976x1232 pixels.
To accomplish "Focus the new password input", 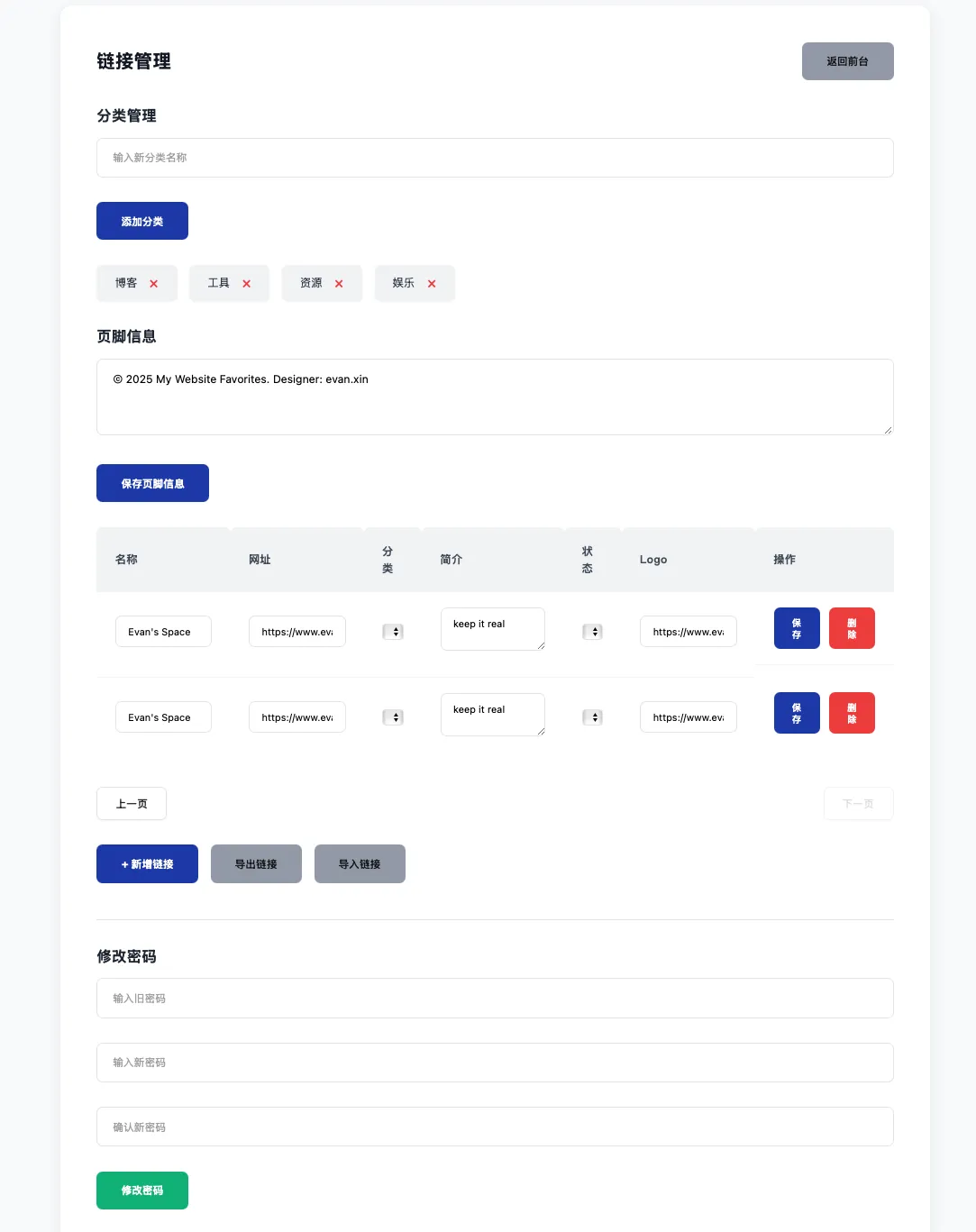I will pyautogui.click(x=495, y=1063).
